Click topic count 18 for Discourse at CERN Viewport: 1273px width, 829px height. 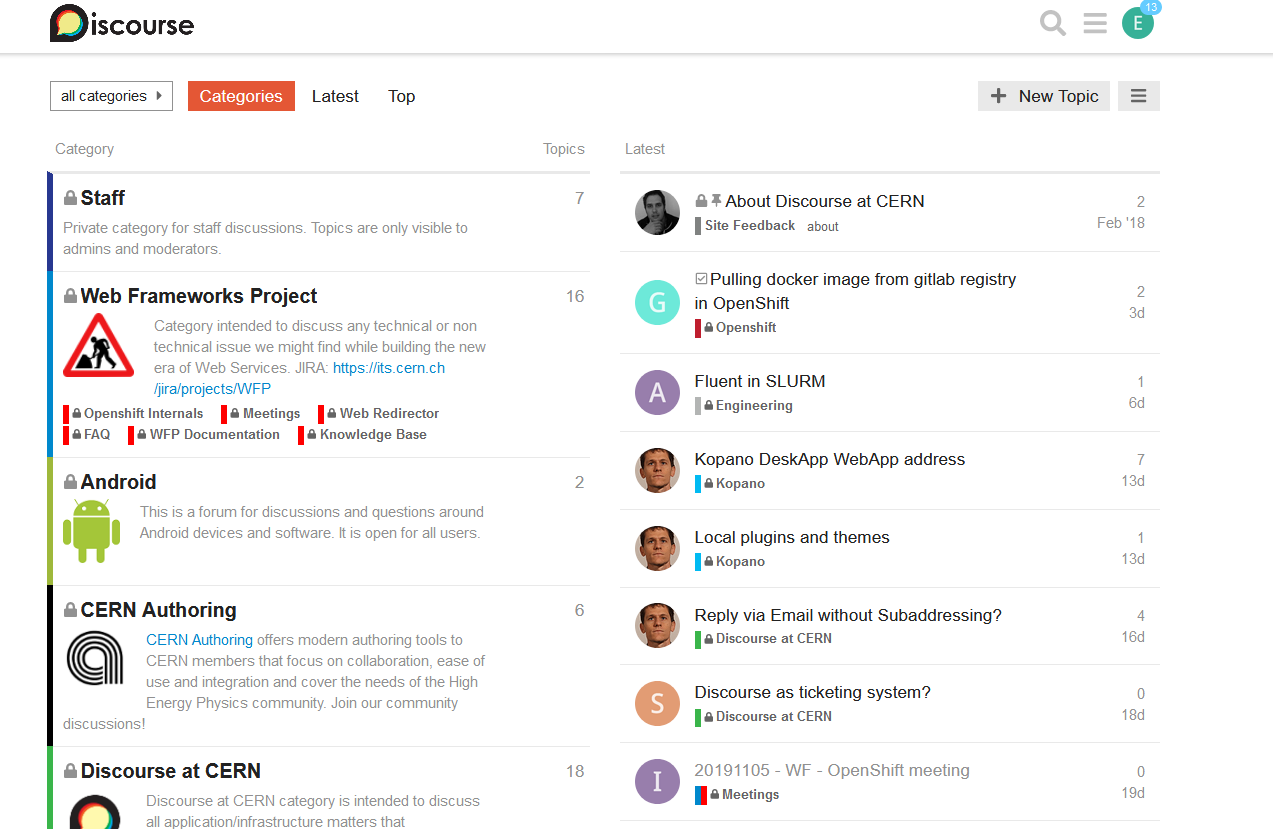click(x=575, y=771)
